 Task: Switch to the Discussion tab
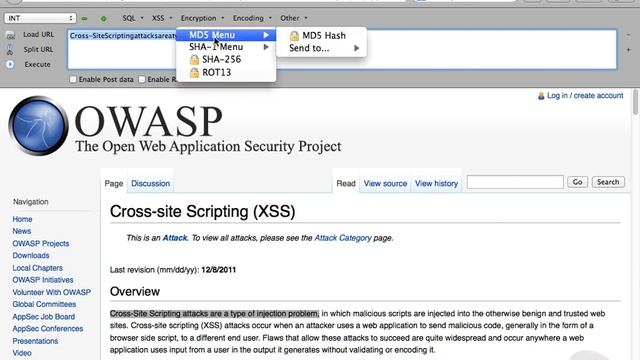[150, 184]
